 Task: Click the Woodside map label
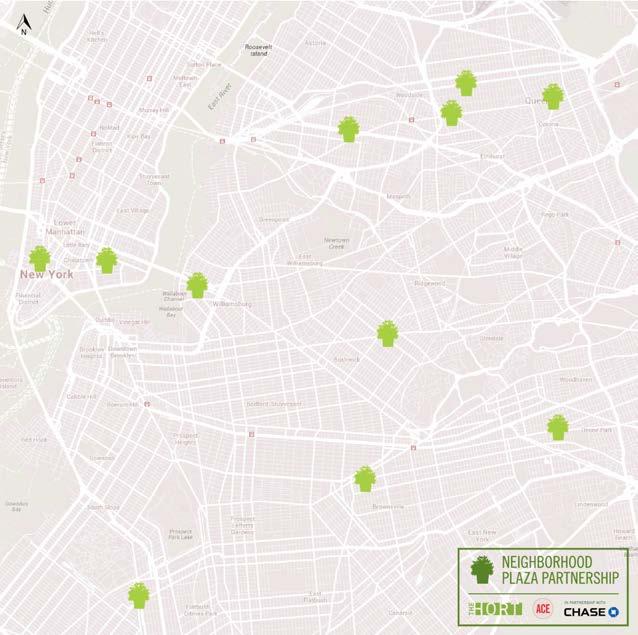click(409, 95)
